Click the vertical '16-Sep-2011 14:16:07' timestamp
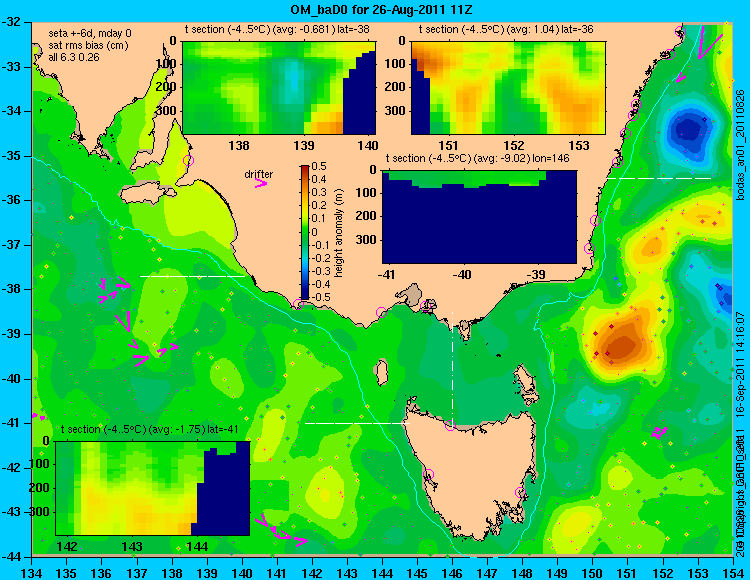 [x=739, y=366]
